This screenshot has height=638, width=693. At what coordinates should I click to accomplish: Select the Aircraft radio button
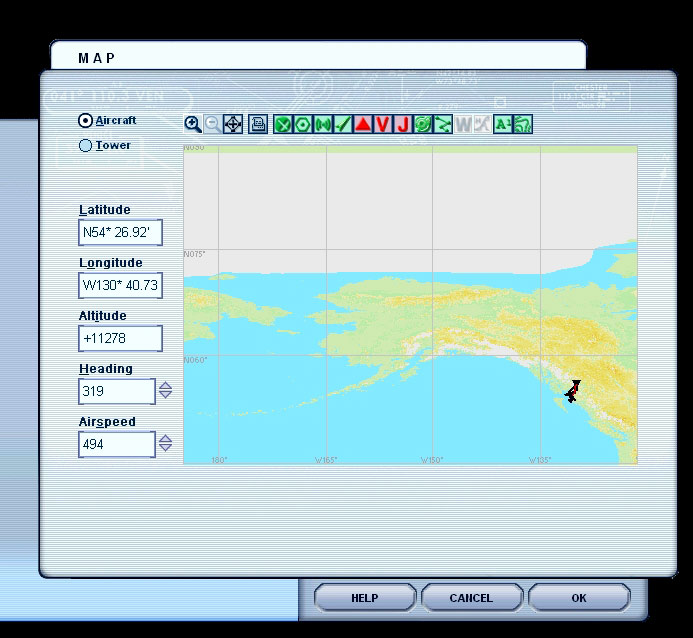tap(85, 121)
